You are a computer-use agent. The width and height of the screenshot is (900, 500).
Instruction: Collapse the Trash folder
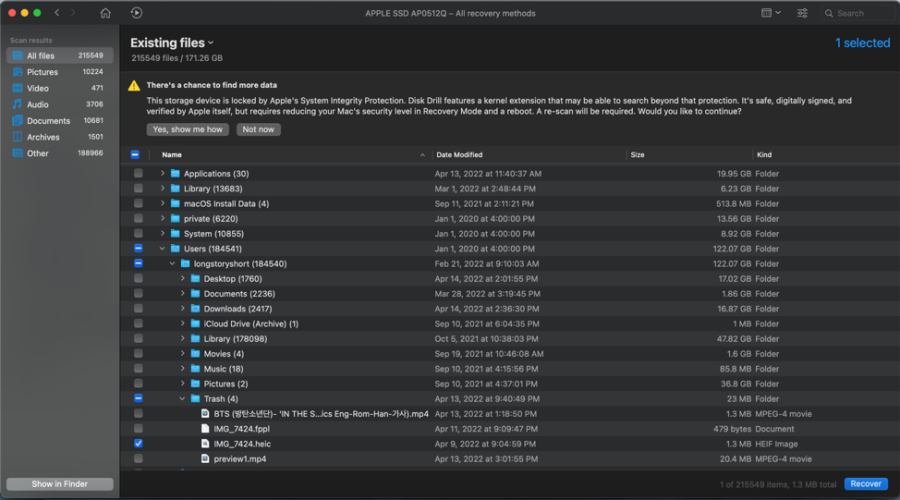[x=183, y=398]
